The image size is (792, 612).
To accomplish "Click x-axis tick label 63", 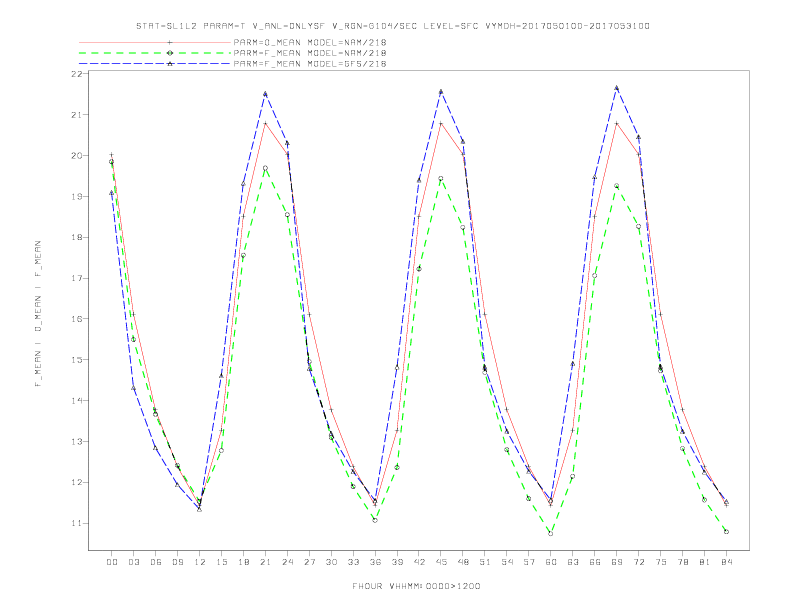I will click(573, 562).
